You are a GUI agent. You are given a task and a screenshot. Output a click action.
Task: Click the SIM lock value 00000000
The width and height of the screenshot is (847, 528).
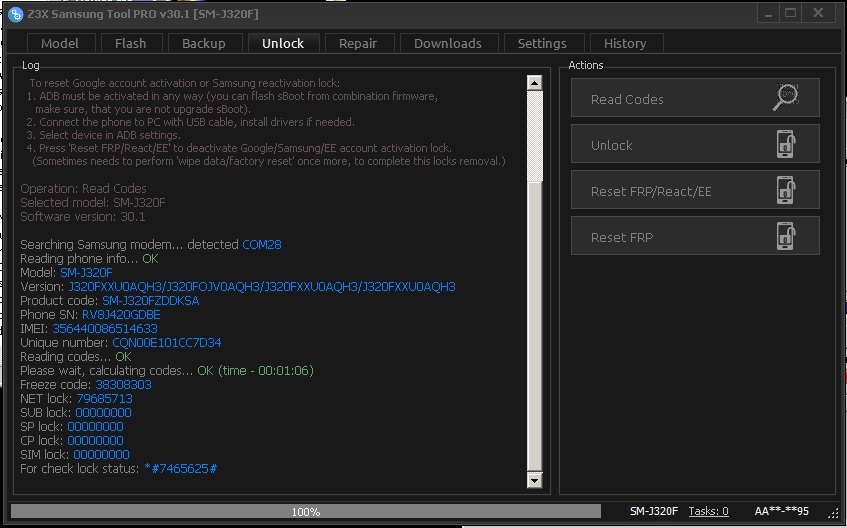click(x=101, y=455)
